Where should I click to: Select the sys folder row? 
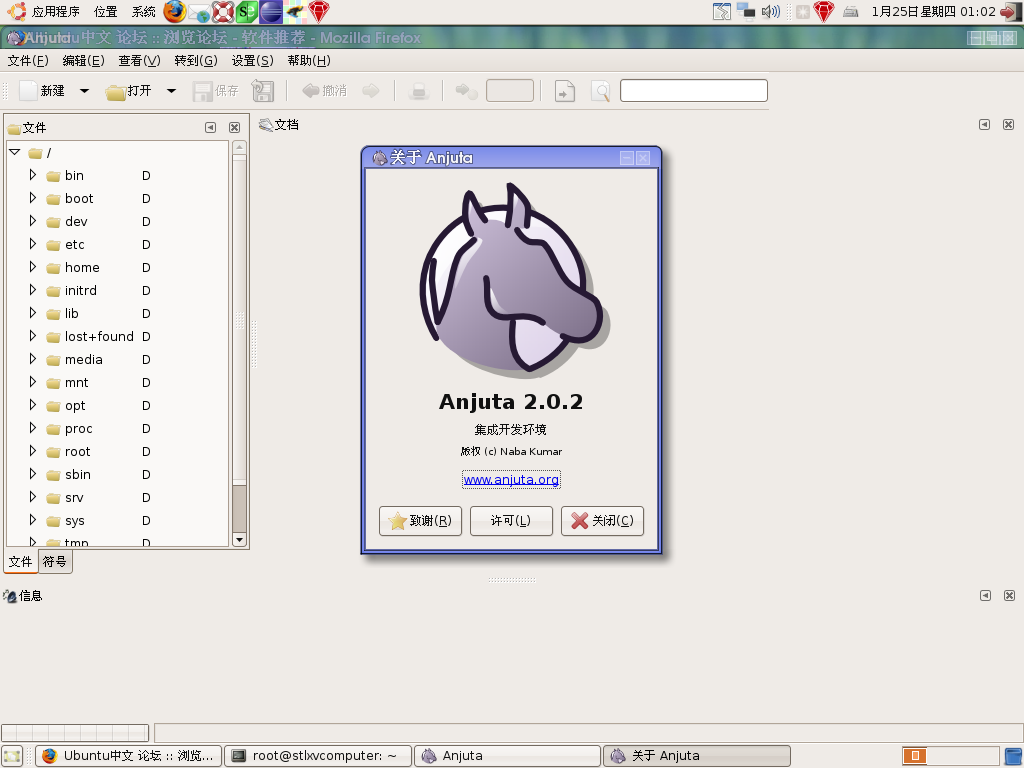coord(118,520)
